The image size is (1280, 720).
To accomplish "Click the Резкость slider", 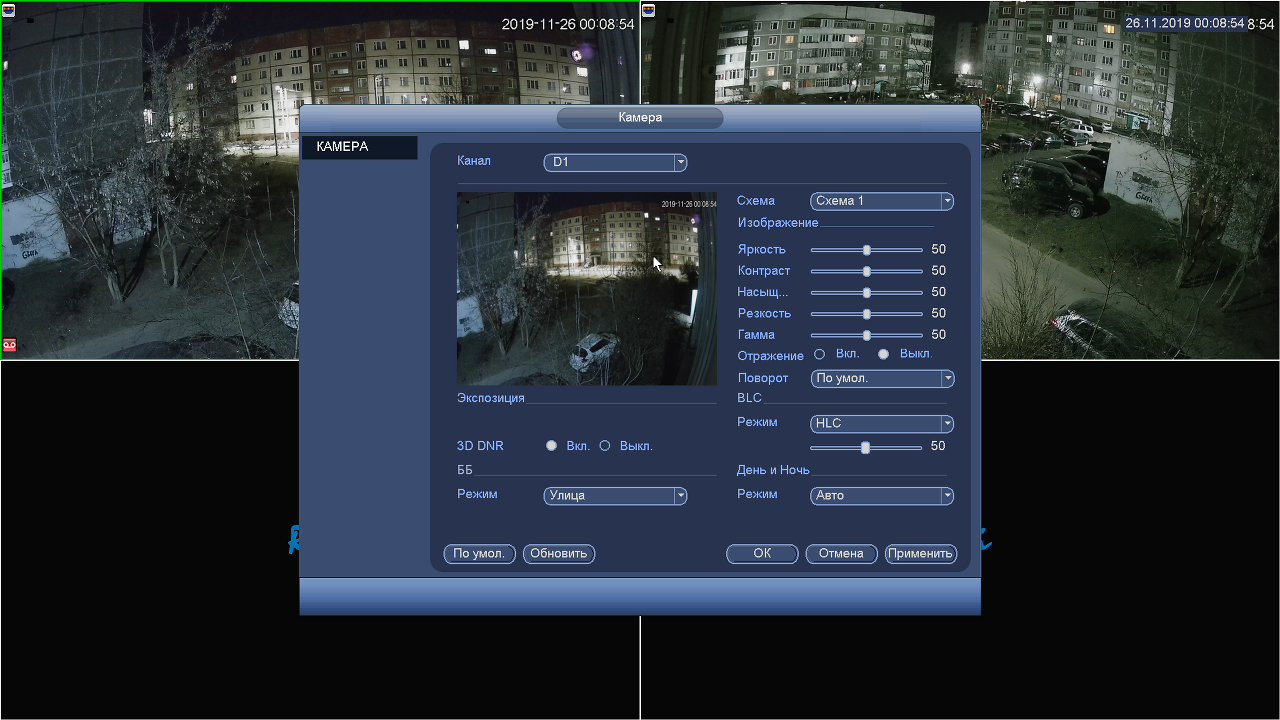I will [x=866, y=314].
